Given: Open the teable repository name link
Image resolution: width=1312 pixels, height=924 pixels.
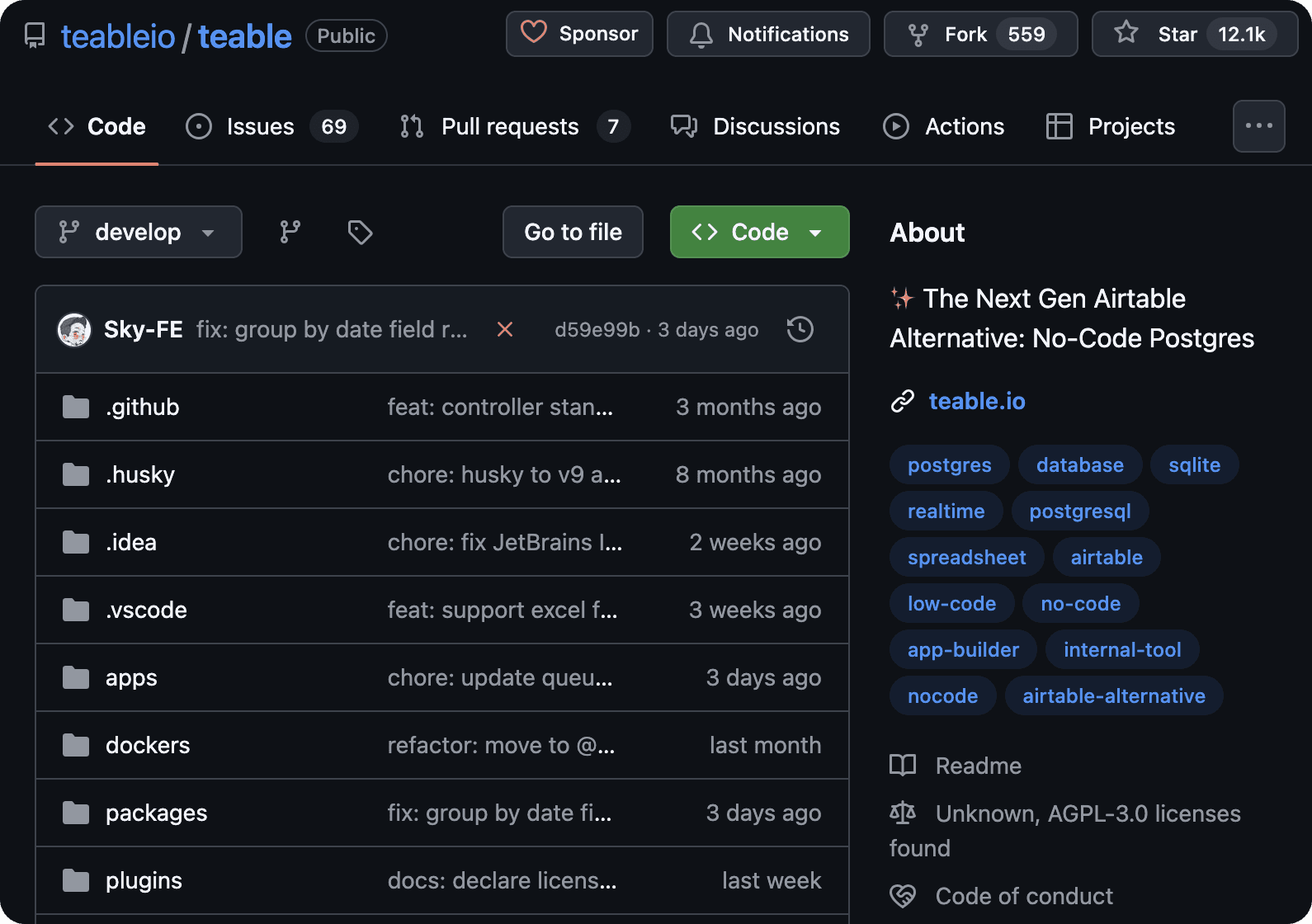Looking at the screenshot, I should (x=245, y=36).
